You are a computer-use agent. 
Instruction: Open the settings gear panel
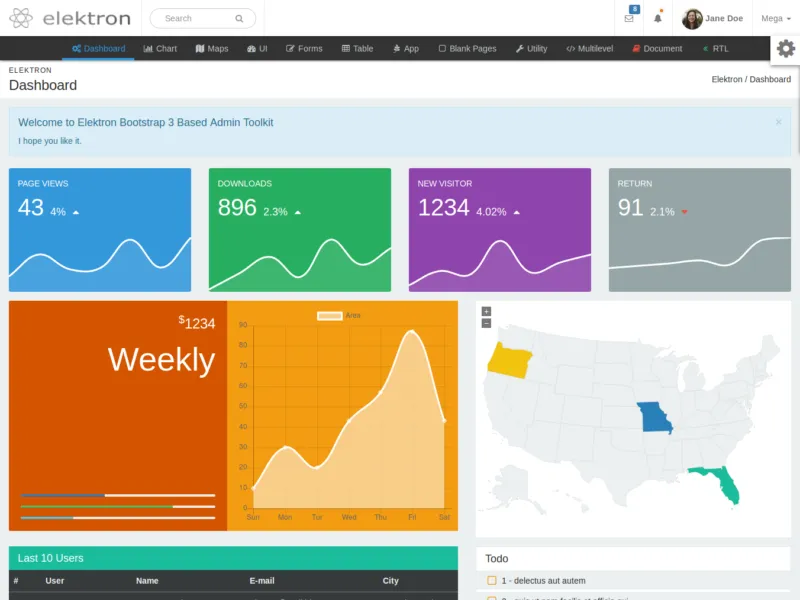786,49
